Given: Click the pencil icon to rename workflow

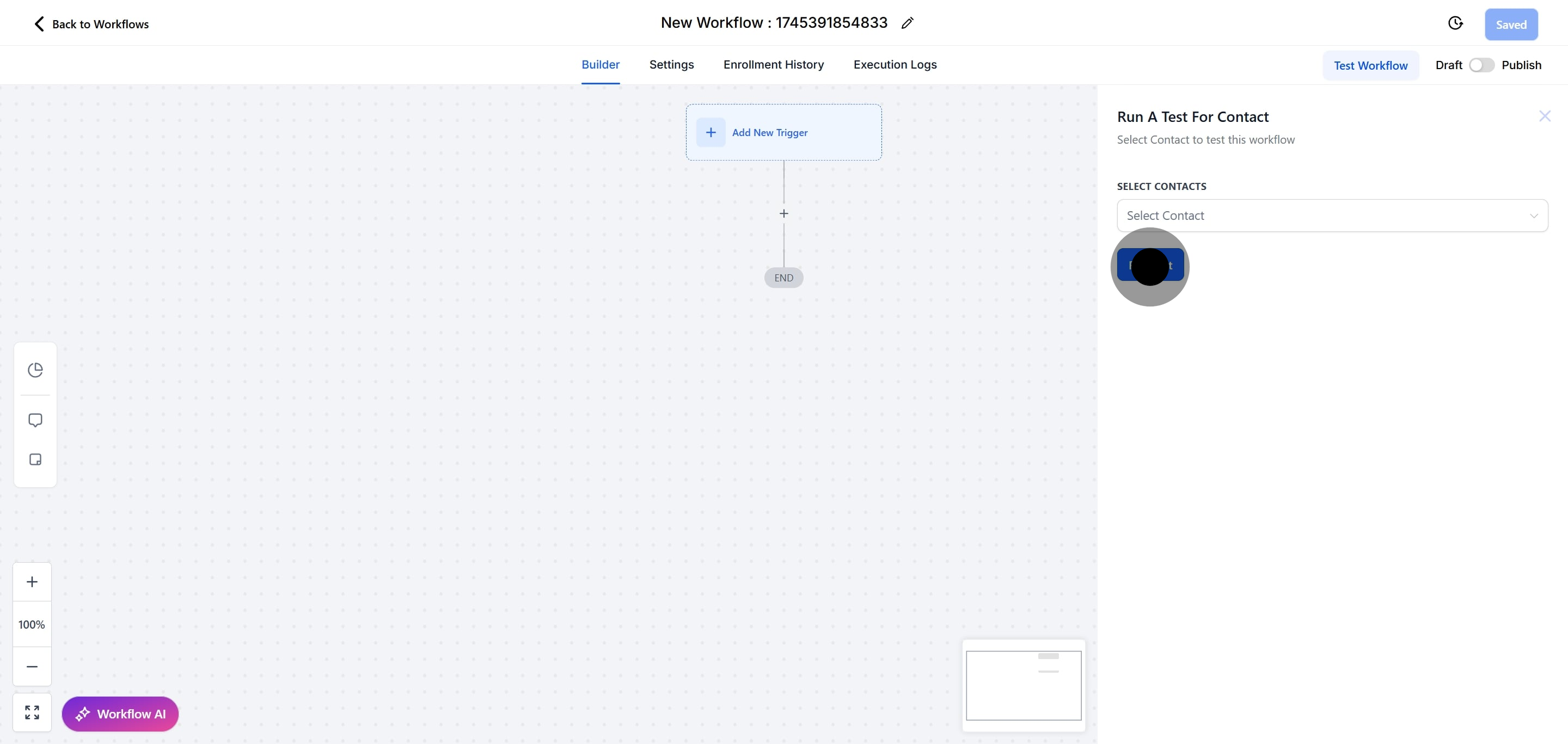Looking at the screenshot, I should point(907,23).
